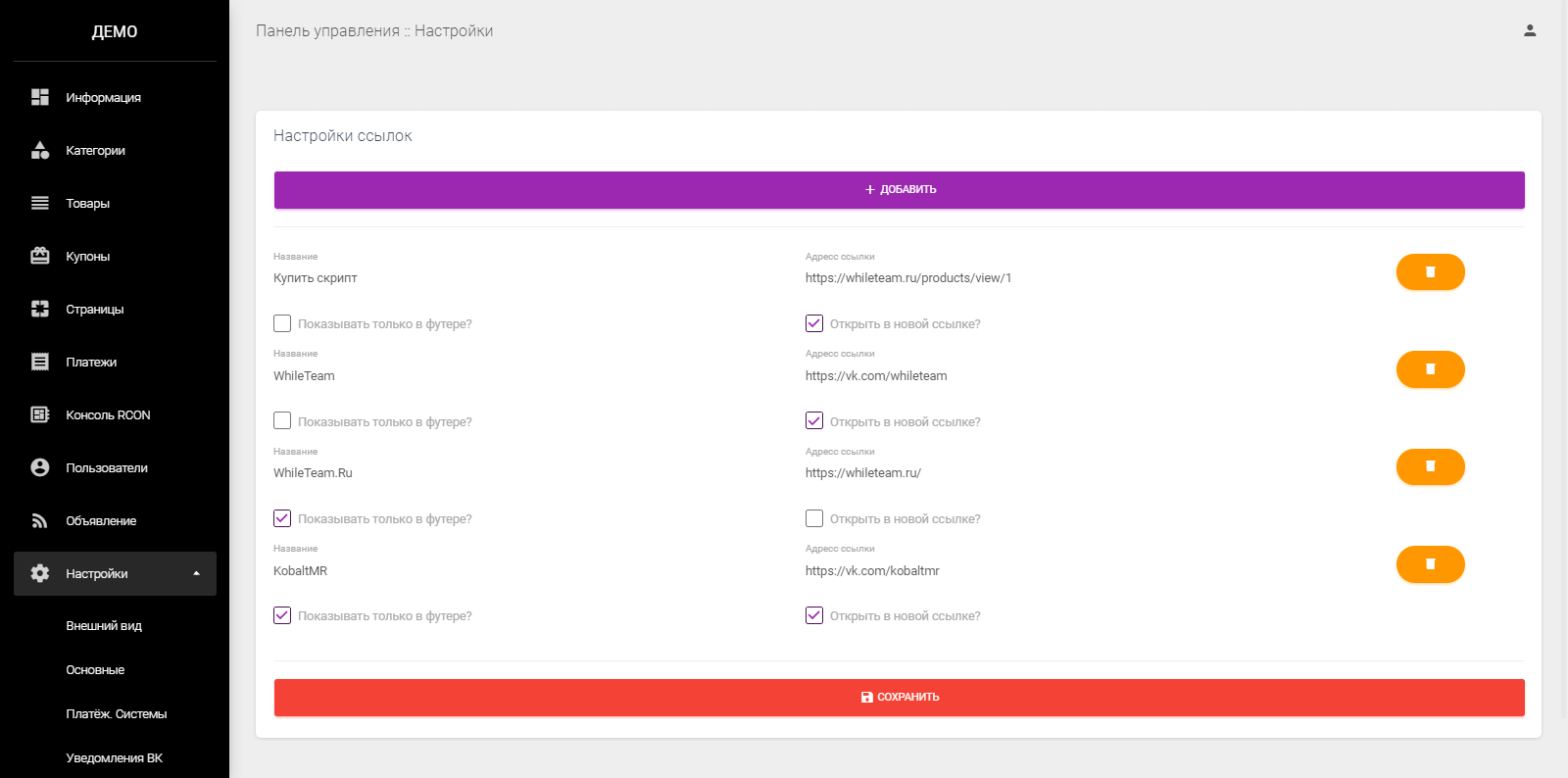Screen dimensions: 1568x778
Task: Open Платёж. Системы submenu item
Action: (x=117, y=713)
